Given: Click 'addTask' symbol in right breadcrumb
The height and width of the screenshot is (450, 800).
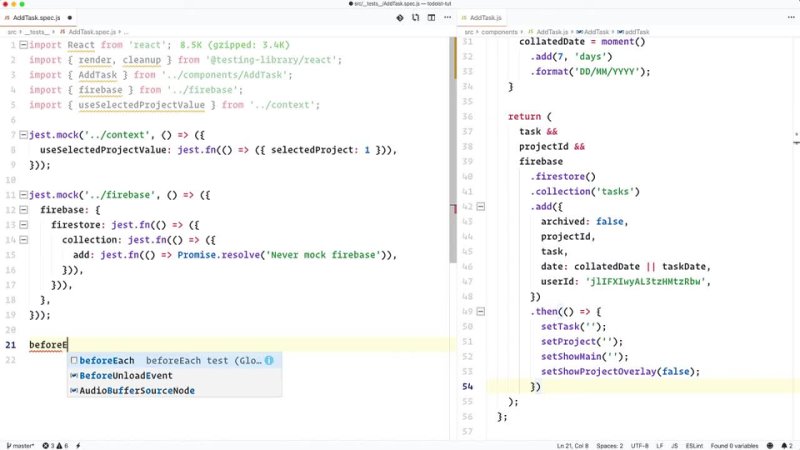Looking at the screenshot, I should 637,32.
